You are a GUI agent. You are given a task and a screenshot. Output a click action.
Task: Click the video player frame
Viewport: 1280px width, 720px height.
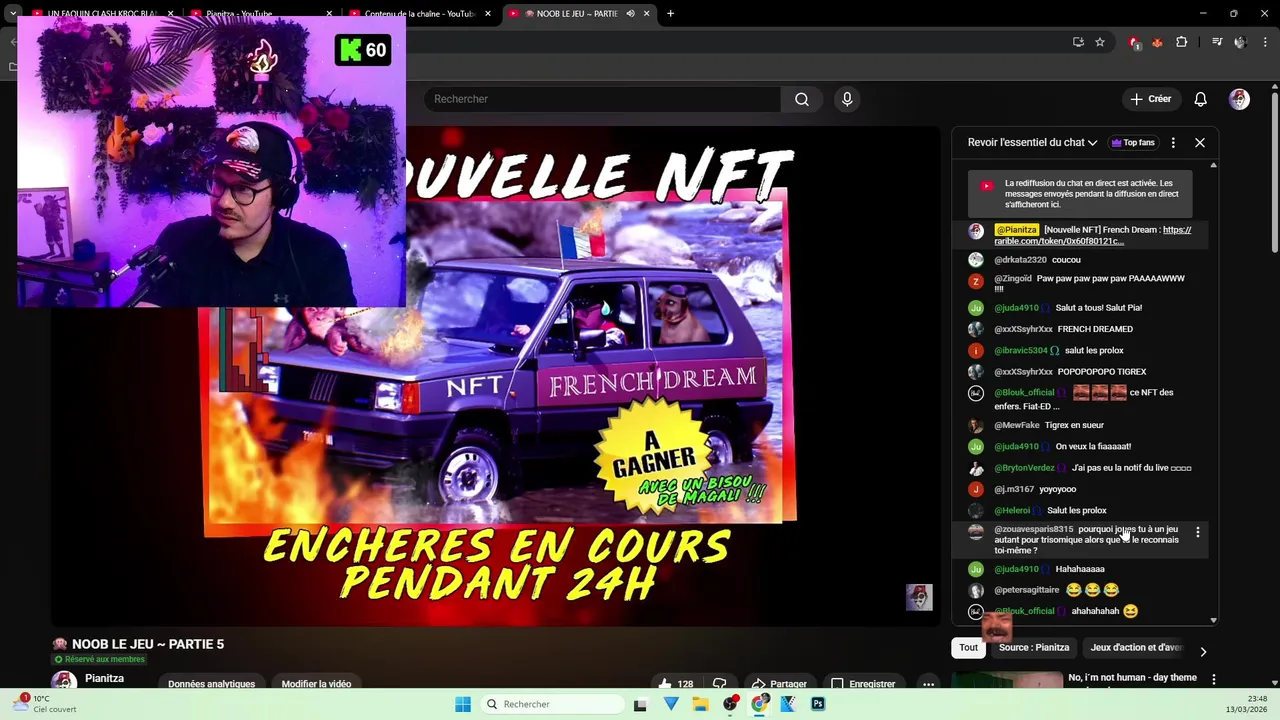[495, 376]
